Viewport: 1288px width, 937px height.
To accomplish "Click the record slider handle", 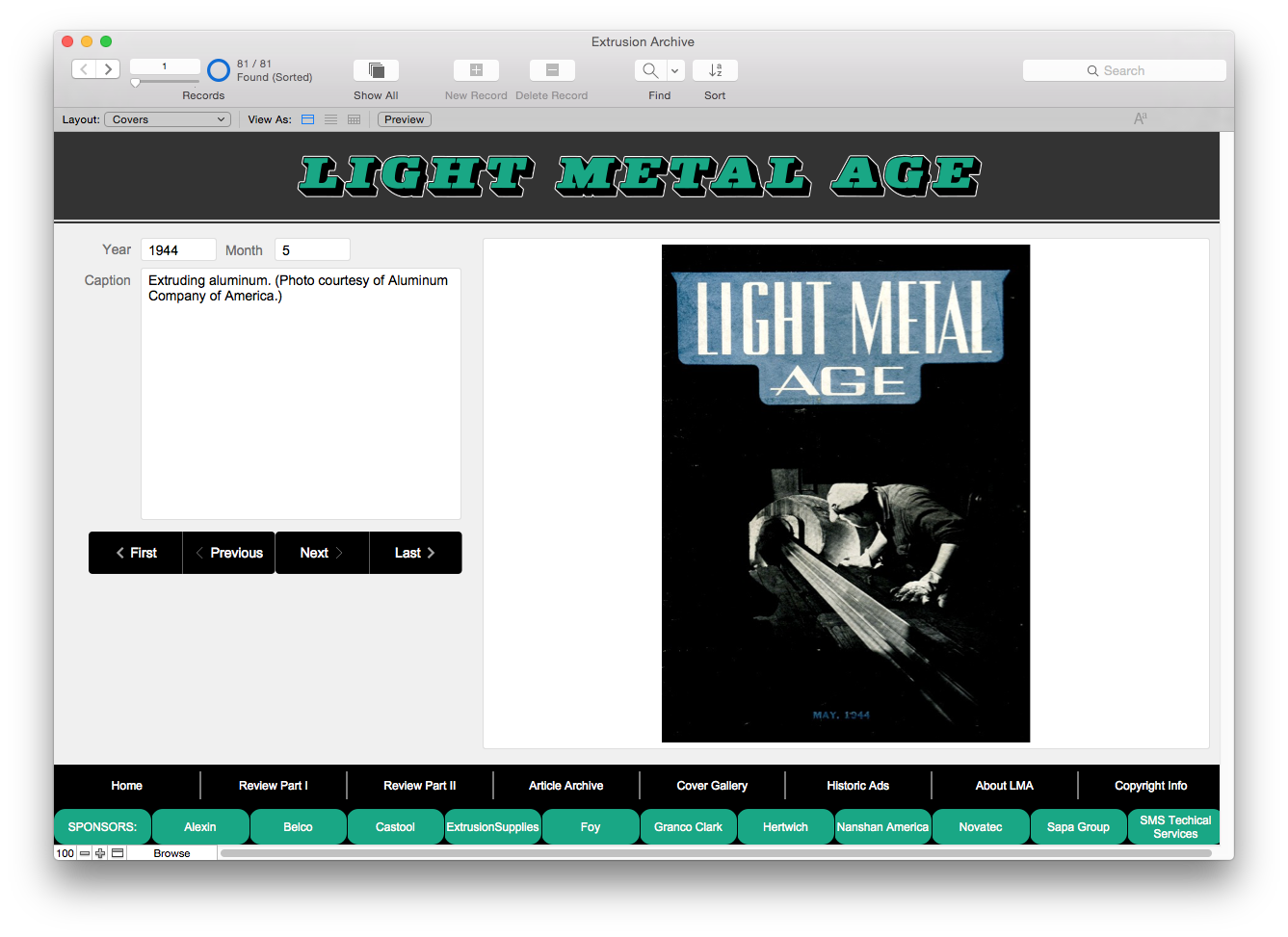I will (136, 84).
